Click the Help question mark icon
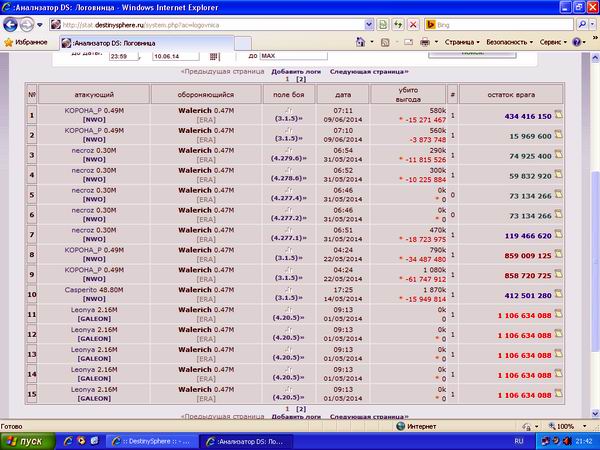Image resolution: width=600 pixels, height=450 pixels. coord(577,42)
